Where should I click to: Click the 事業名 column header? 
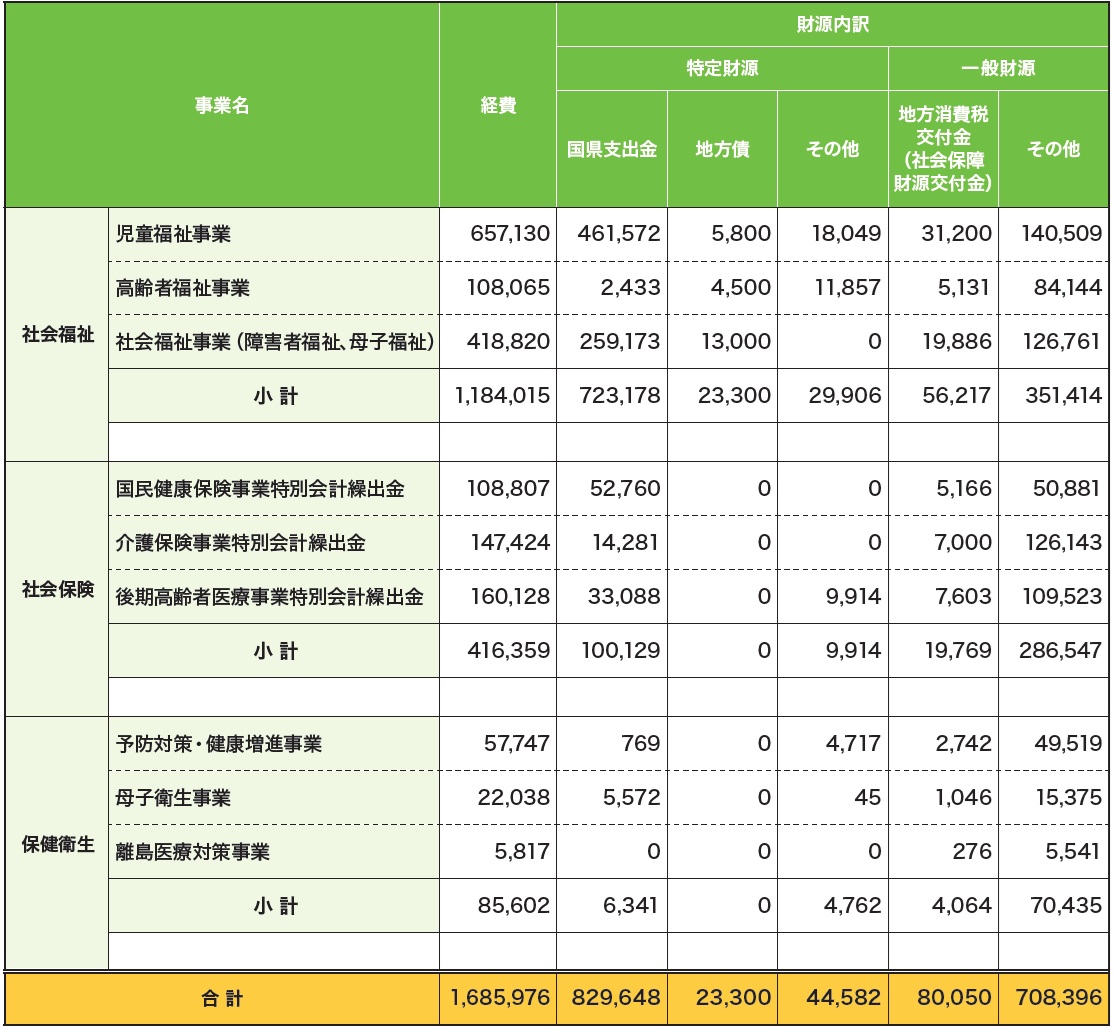click(x=222, y=106)
